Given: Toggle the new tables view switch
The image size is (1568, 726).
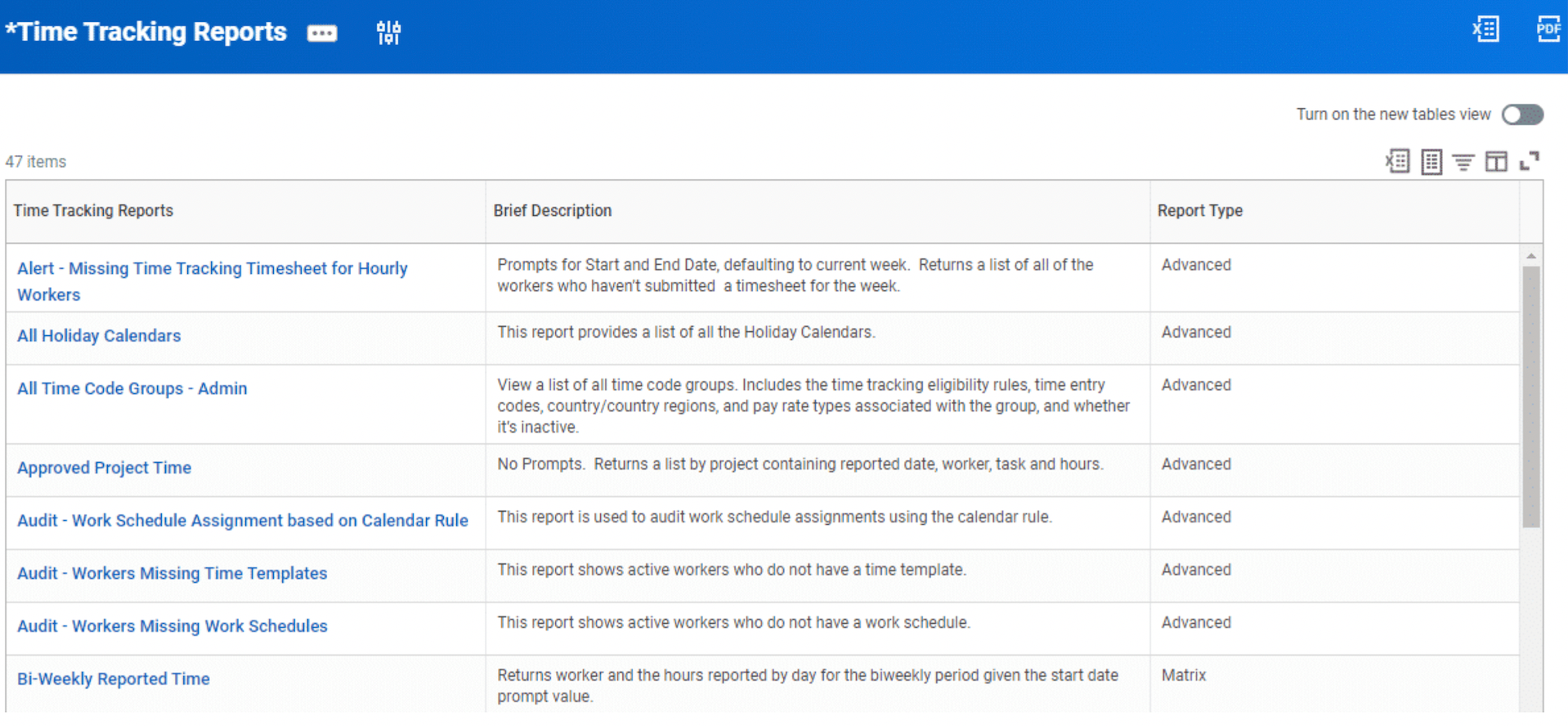Looking at the screenshot, I should tap(1522, 114).
